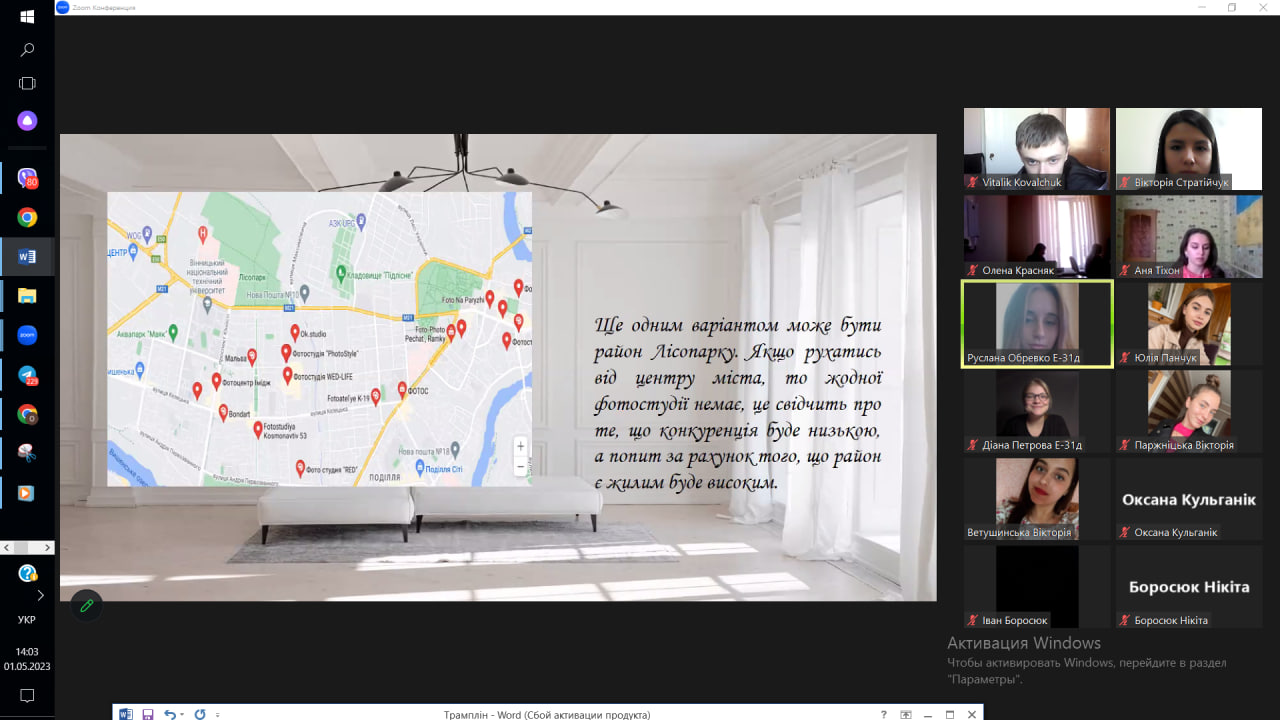1280x720 pixels.
Task: Open Windows Task View
Action: coord(27,84)
